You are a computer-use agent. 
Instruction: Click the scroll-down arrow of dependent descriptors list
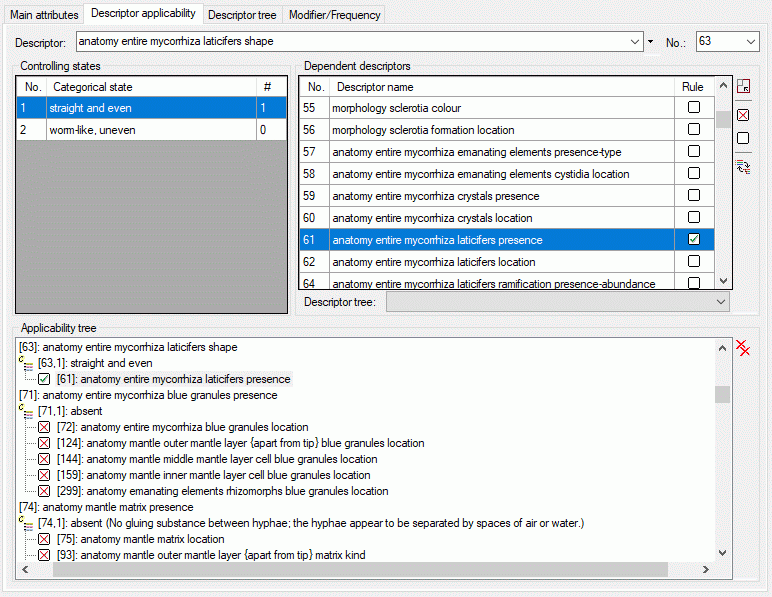click(x=723, y=281)
